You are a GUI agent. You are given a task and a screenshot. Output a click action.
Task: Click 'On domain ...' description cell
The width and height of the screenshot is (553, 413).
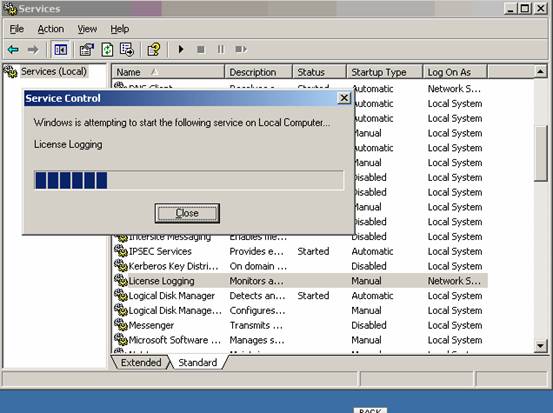(x=258, y=266)
